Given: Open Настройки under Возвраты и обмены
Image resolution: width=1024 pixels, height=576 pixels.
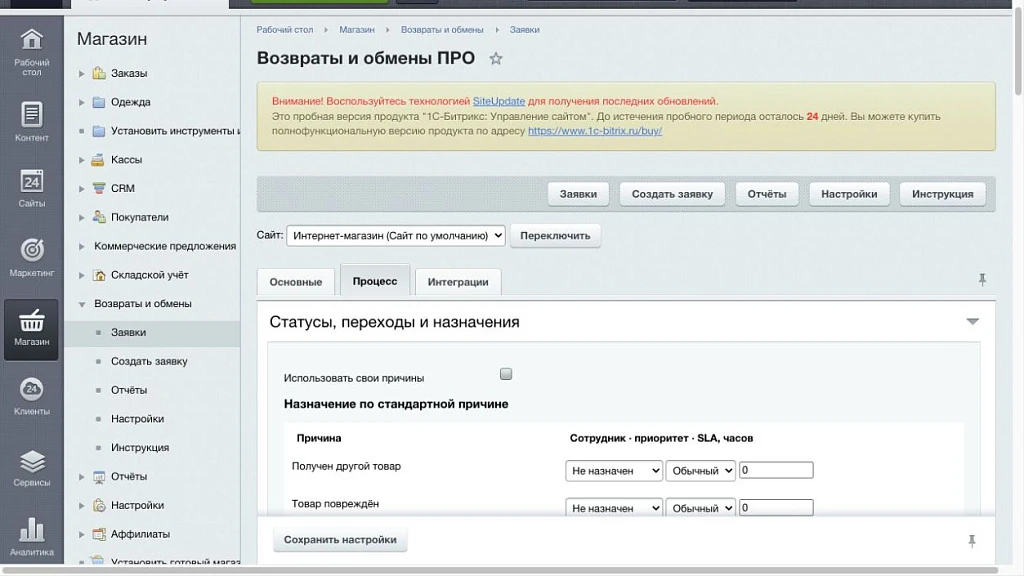Looking at the screenshot, I should point(137,419).
